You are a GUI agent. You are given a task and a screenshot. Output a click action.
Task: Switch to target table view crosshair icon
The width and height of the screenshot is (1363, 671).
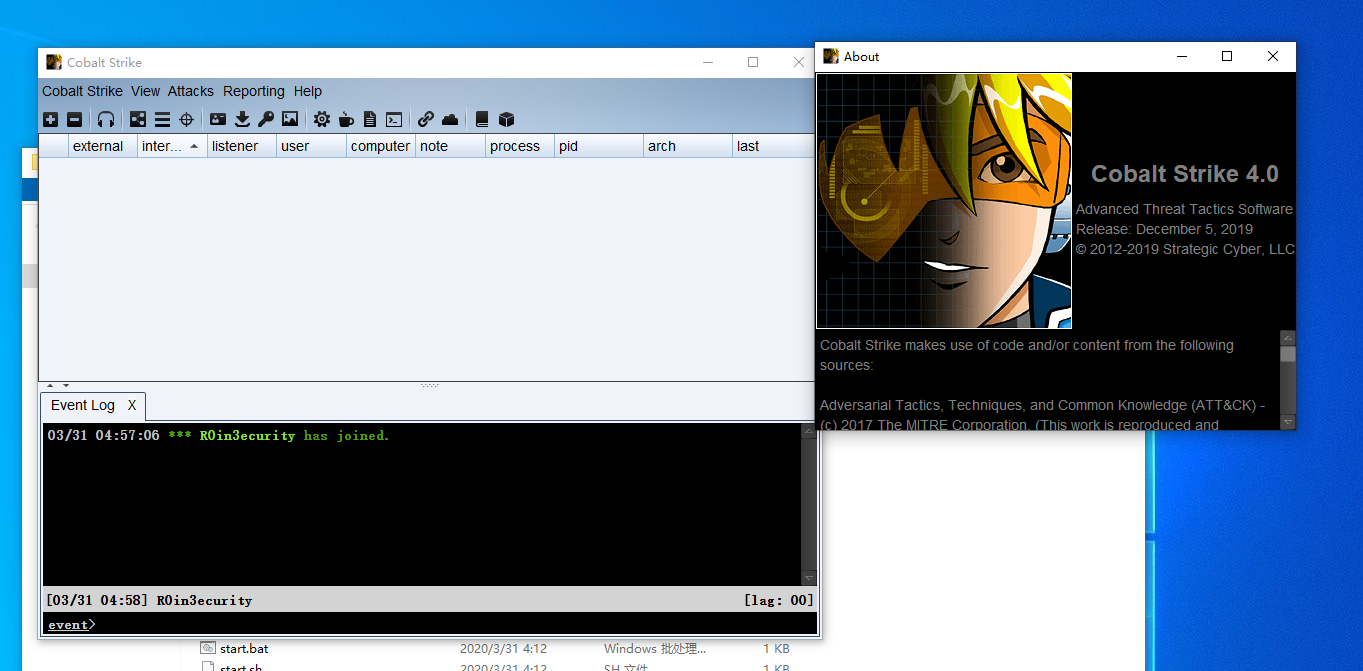pyautogui.click(x=186, y=120)
